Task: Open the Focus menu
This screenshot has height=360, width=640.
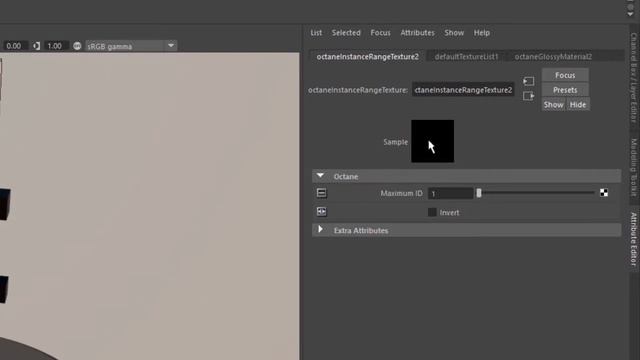Action: (x=380, y=33)
